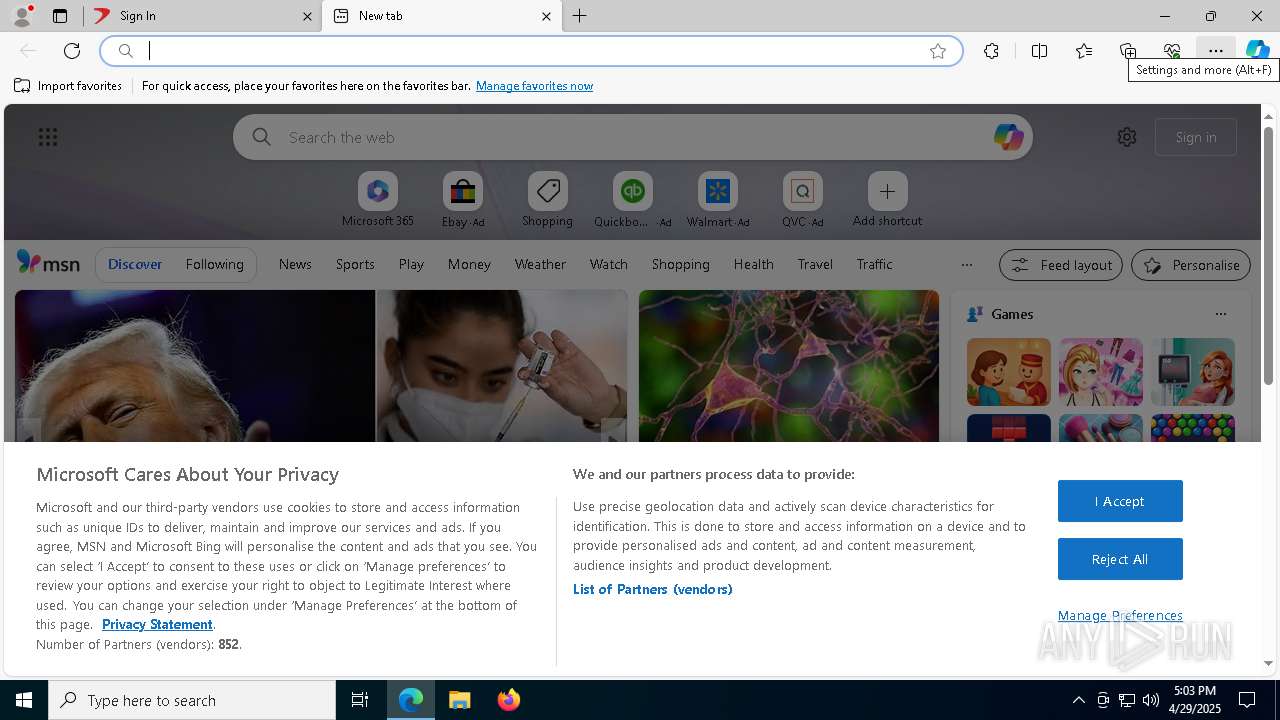
Task: Open Task View on taskbar
Action: 360,700
